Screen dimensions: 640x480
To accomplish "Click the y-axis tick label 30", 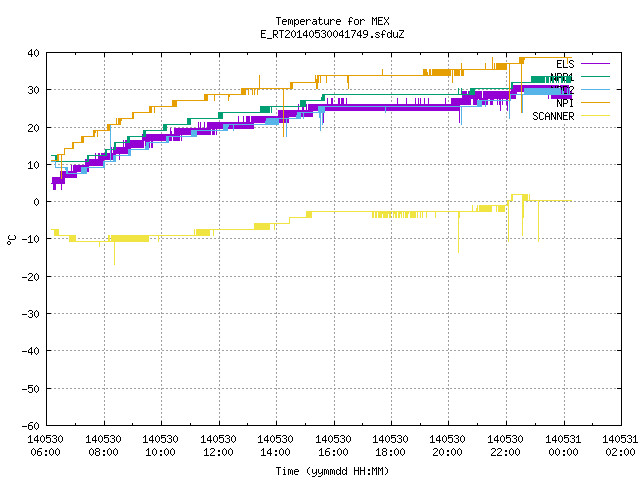I will point(33,90).
